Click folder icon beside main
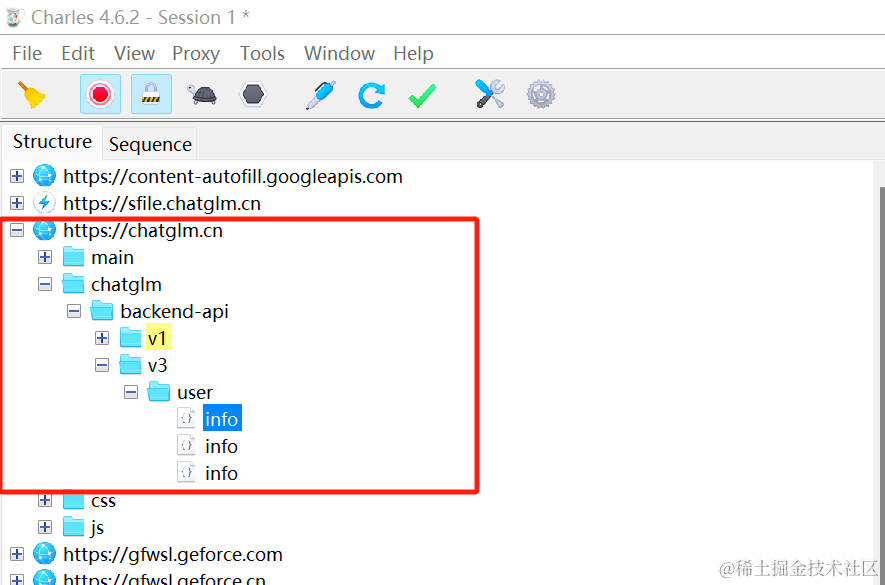 [73, 257]
